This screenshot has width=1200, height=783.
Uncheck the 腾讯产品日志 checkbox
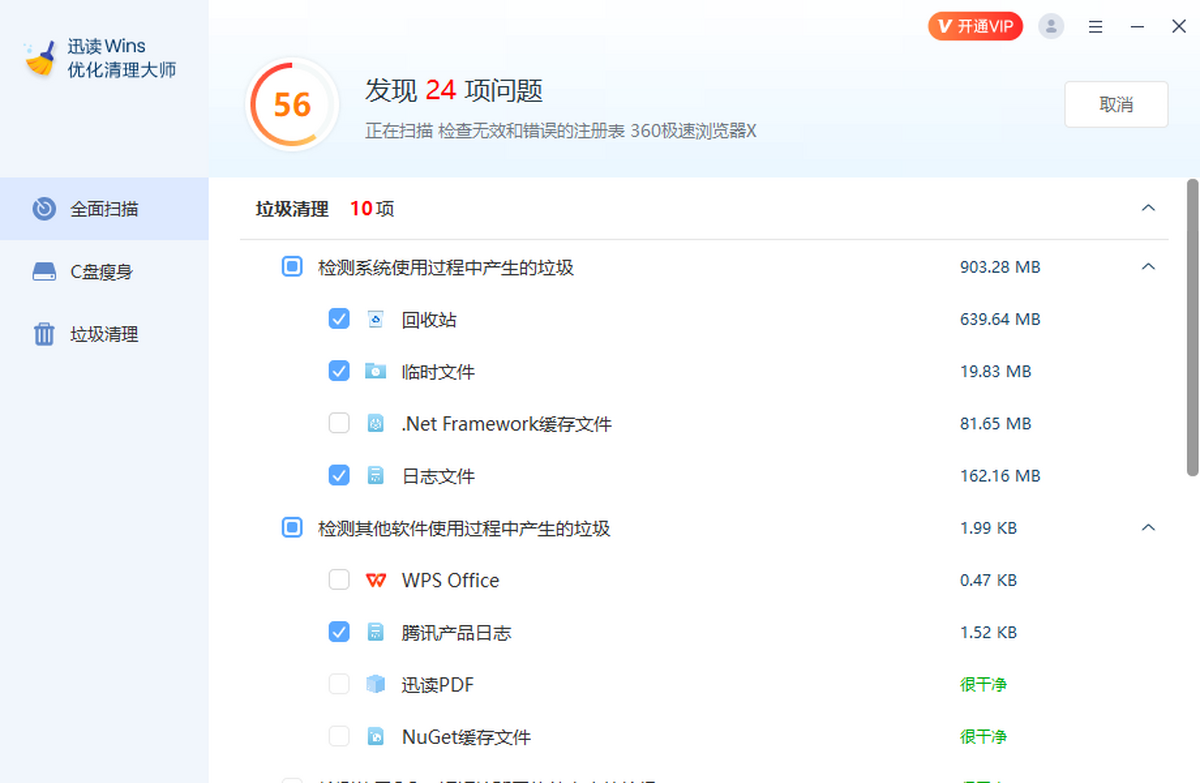coord(339,632)
